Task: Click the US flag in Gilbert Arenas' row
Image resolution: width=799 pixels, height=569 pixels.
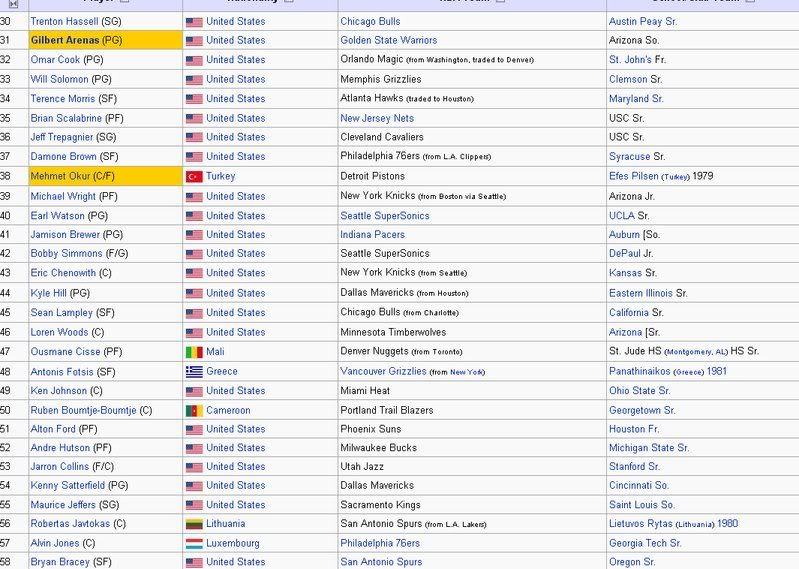Action: (194, 41)
